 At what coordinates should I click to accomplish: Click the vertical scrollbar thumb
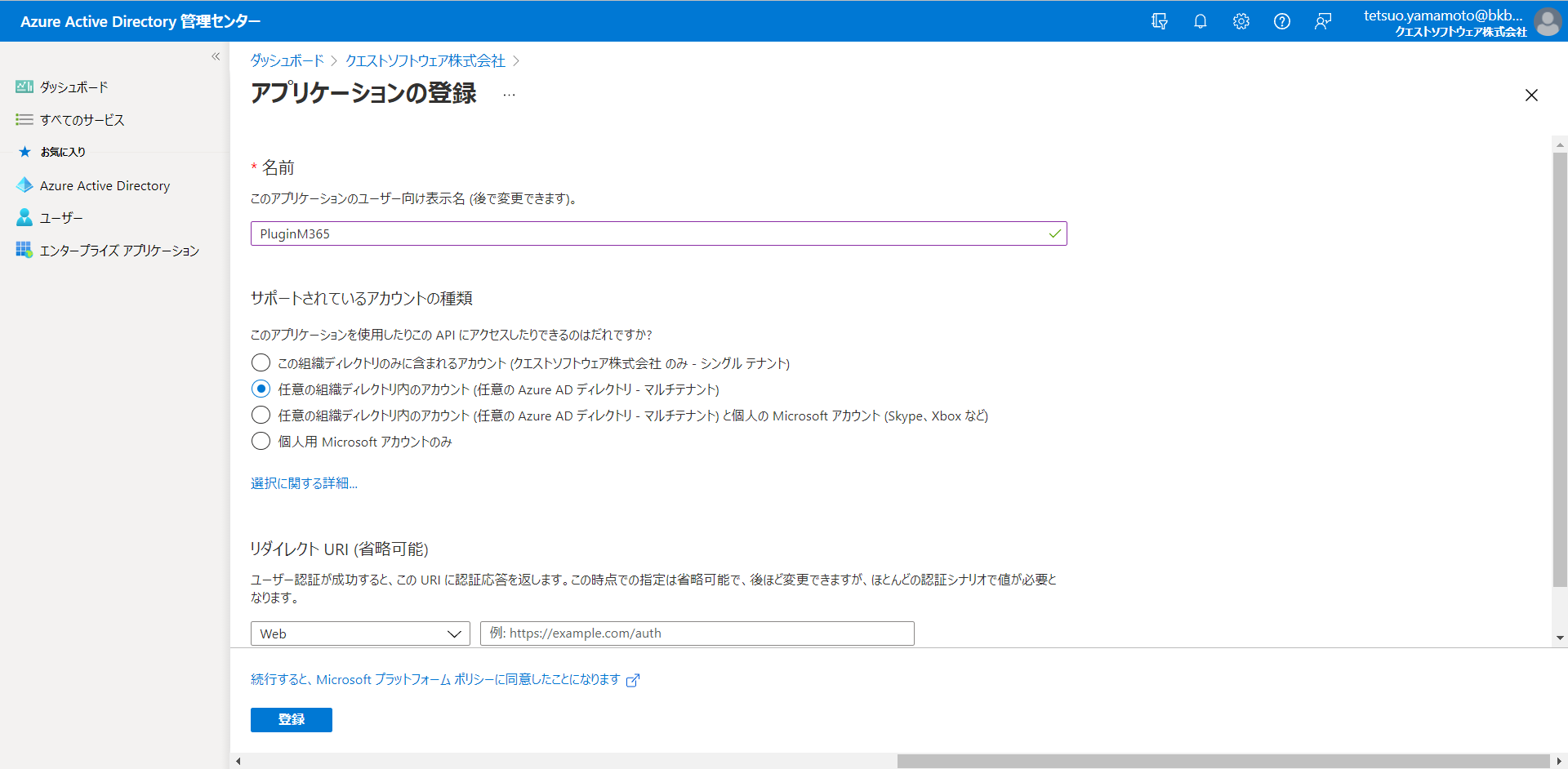pyautogui.click(x=1560, y=369)
